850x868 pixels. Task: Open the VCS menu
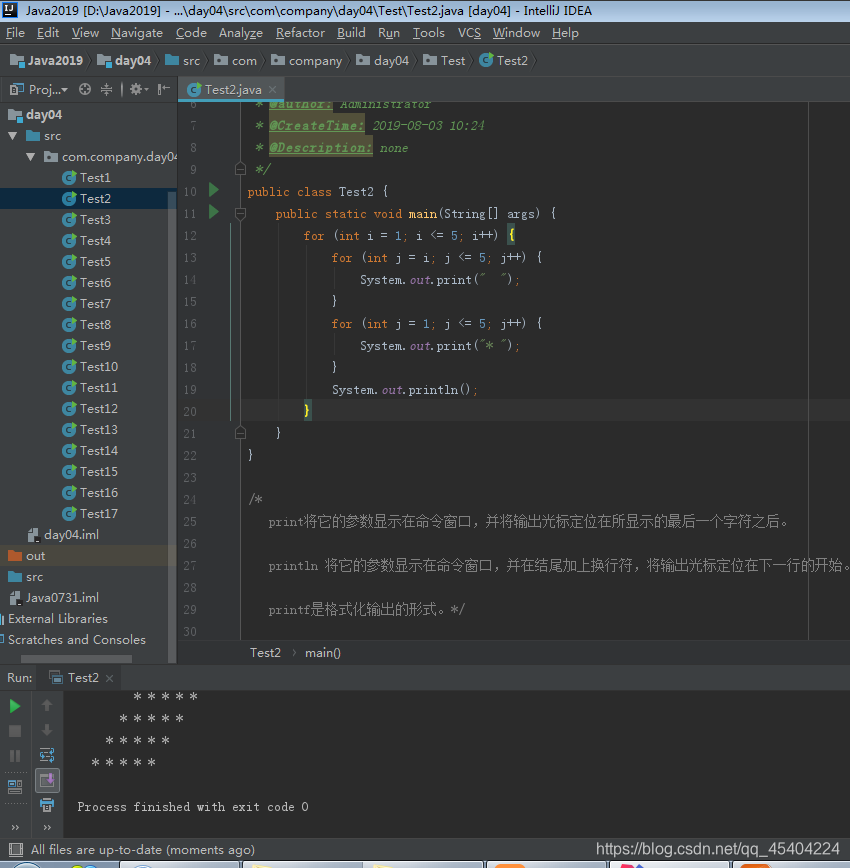[469, 33]
